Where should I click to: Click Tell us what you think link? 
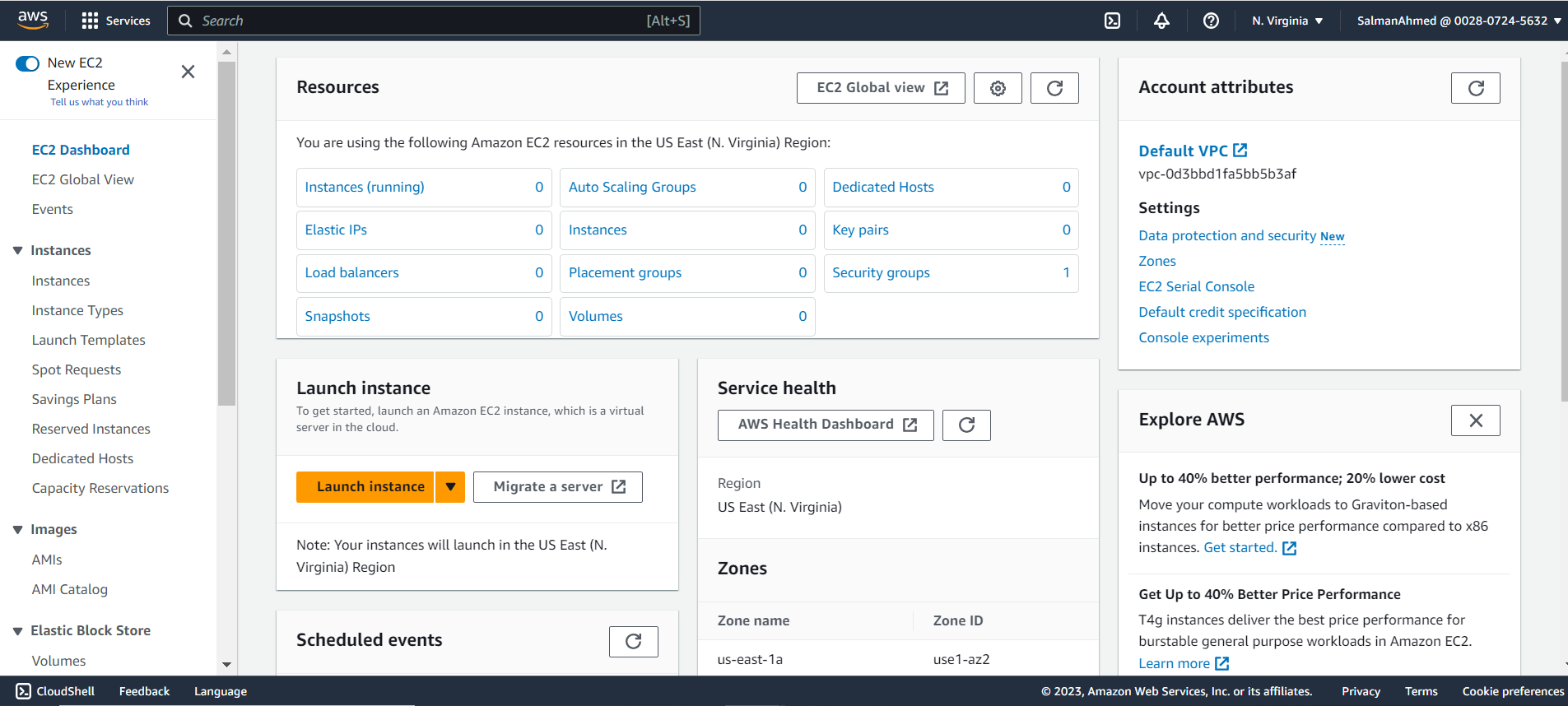(x=100, y=102)
